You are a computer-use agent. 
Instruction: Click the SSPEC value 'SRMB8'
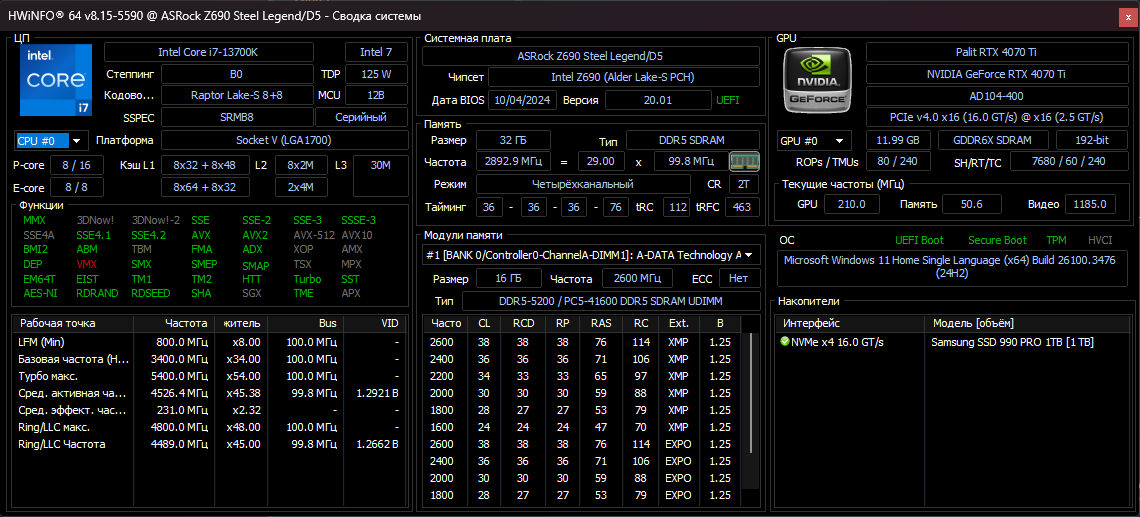(236, 117)
